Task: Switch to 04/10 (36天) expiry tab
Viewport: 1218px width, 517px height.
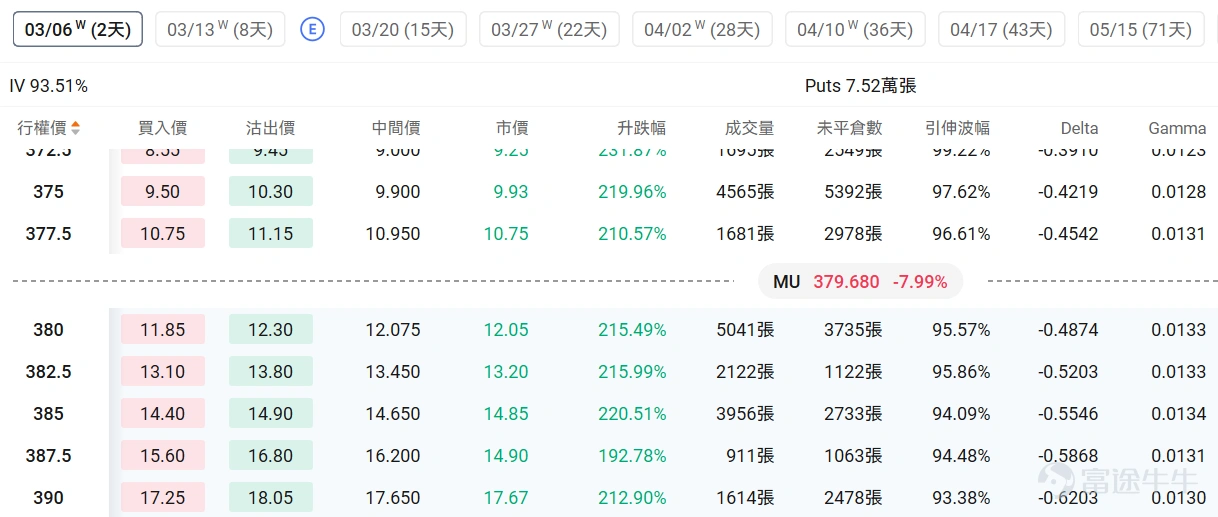Action: pyautogui.click(x=855, y=29)
